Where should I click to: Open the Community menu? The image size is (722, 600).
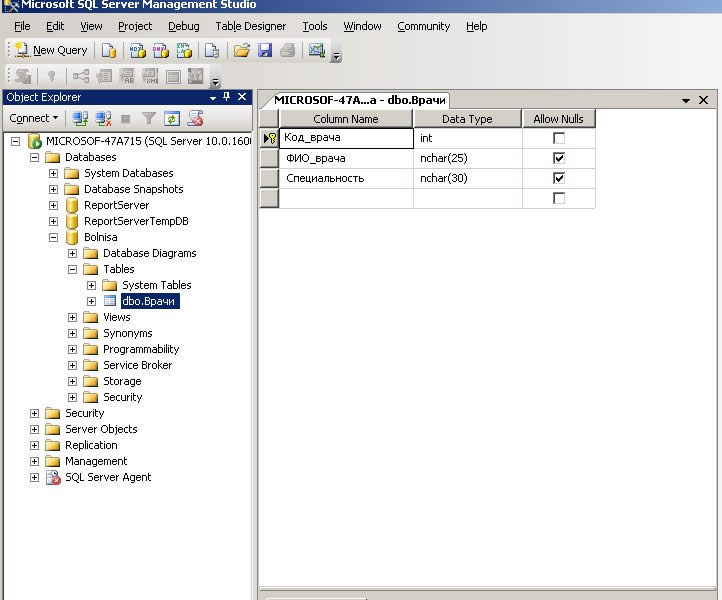click(424, 26)
